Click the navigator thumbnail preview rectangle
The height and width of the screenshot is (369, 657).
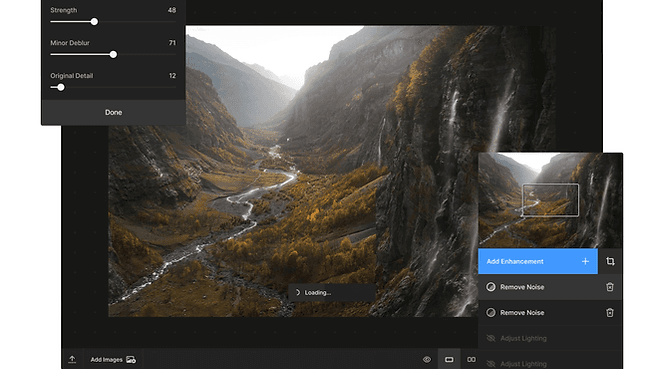(x=550, y=200)
